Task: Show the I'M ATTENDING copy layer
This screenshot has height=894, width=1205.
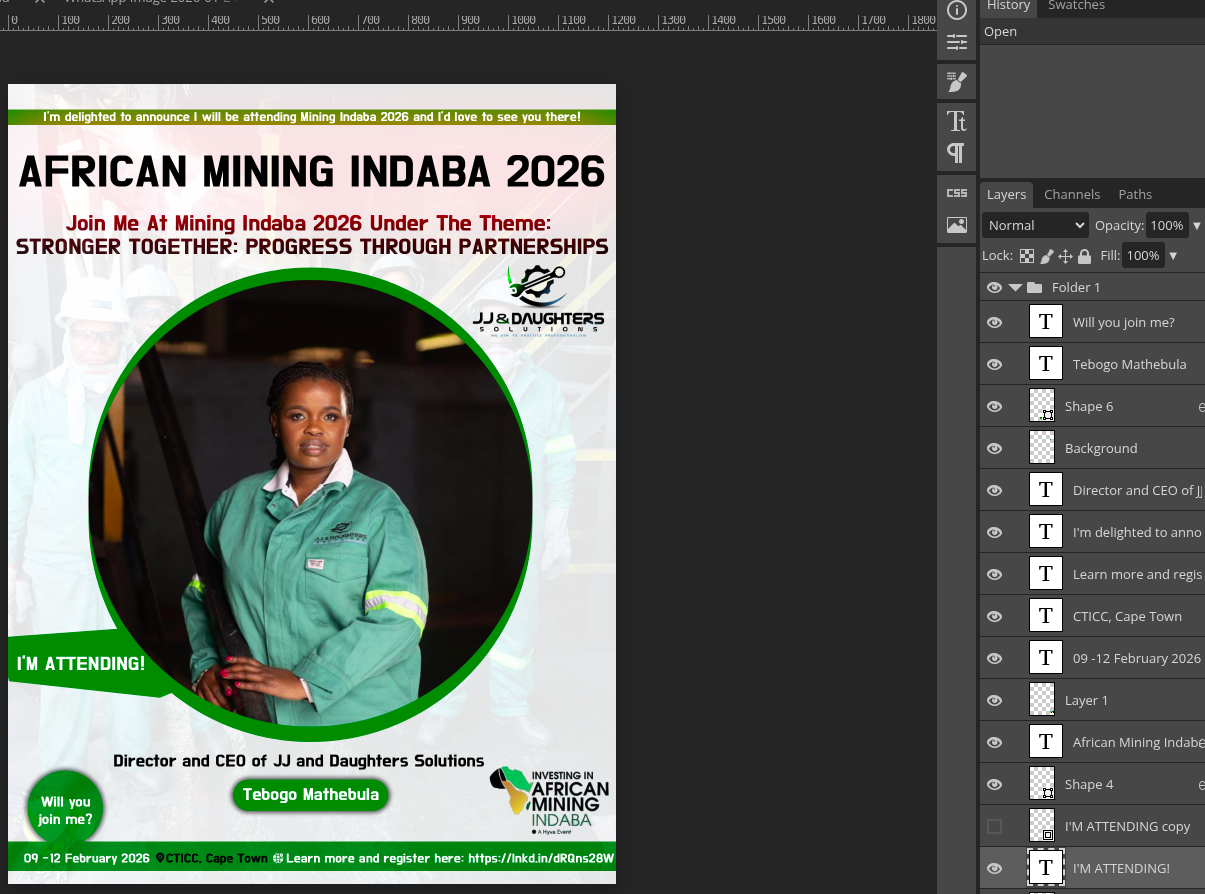Action: 994,827
